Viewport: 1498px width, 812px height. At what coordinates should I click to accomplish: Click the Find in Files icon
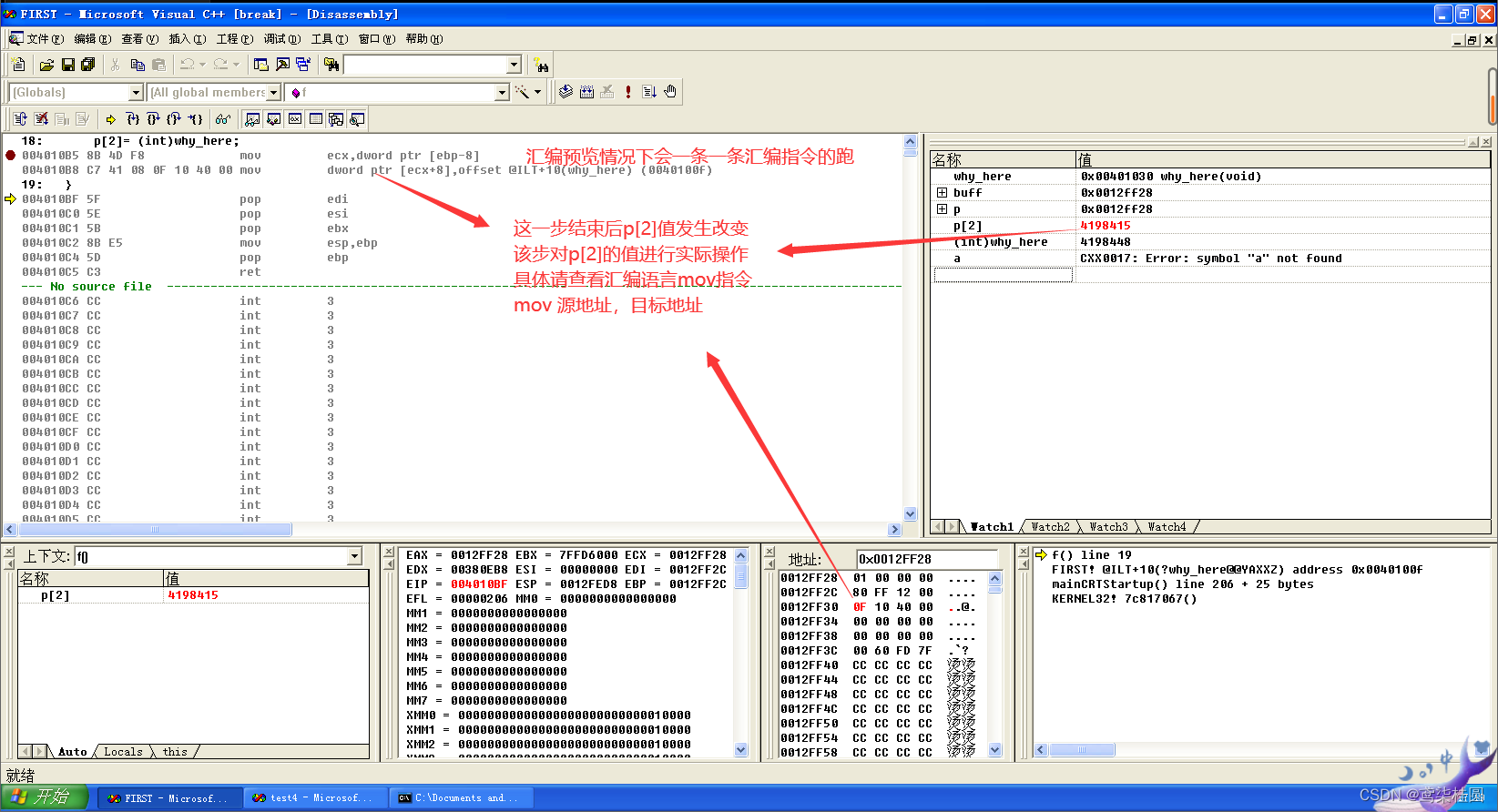pyautogui.click(x=331, y=65)
